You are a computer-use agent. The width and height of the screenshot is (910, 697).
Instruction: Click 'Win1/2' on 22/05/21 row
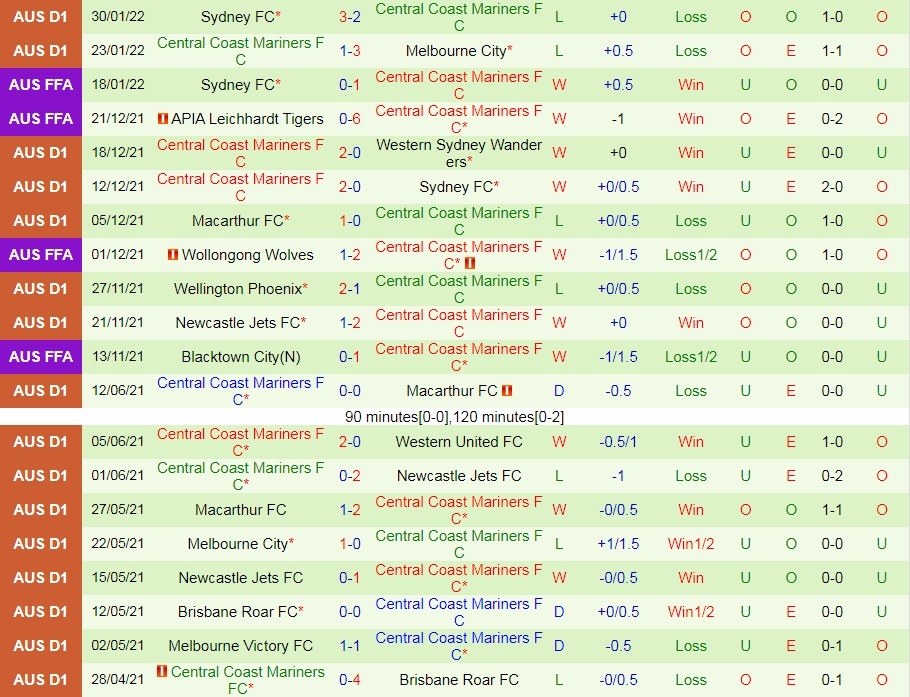coord(691,544)
